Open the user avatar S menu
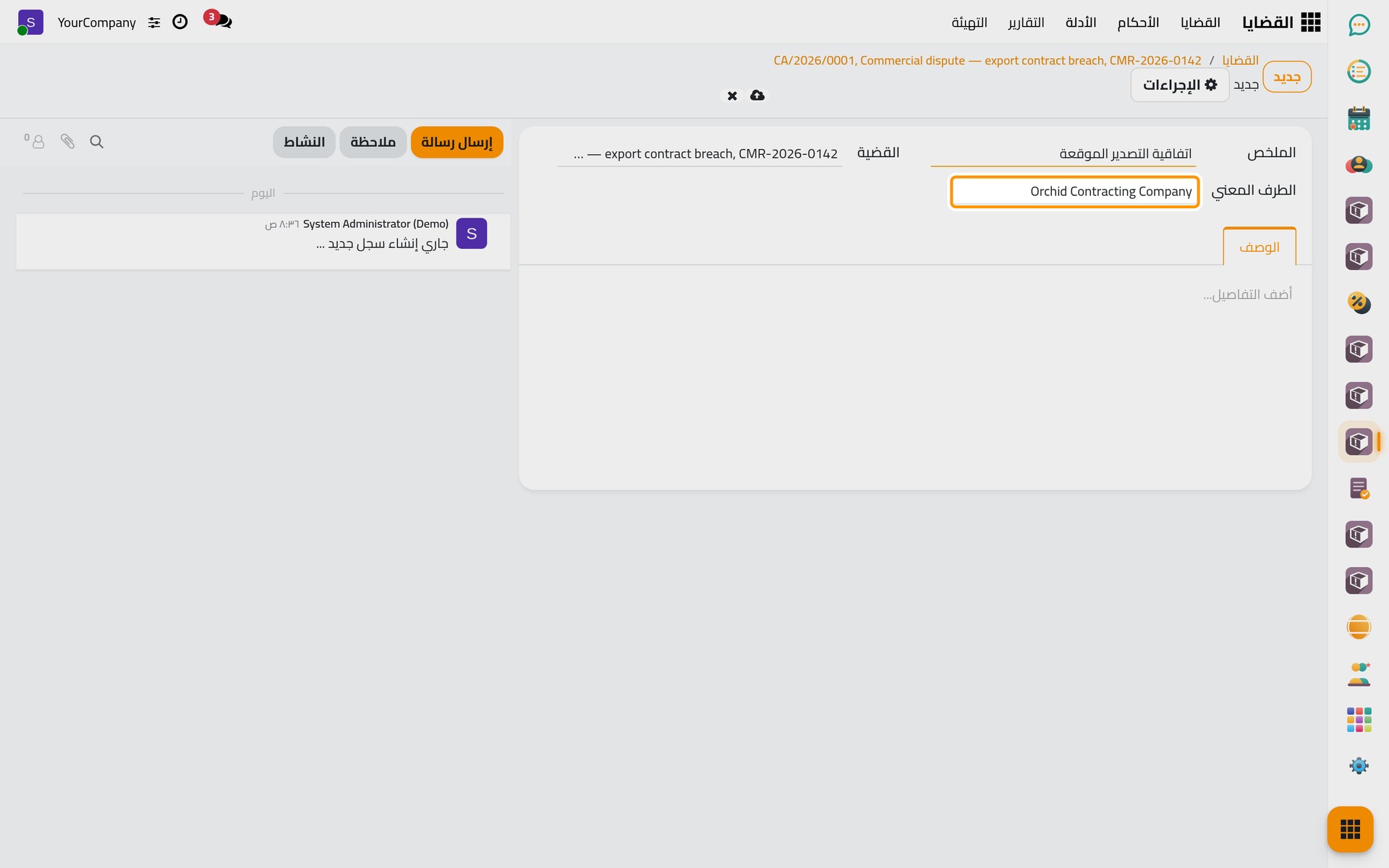 click(30, 22)
